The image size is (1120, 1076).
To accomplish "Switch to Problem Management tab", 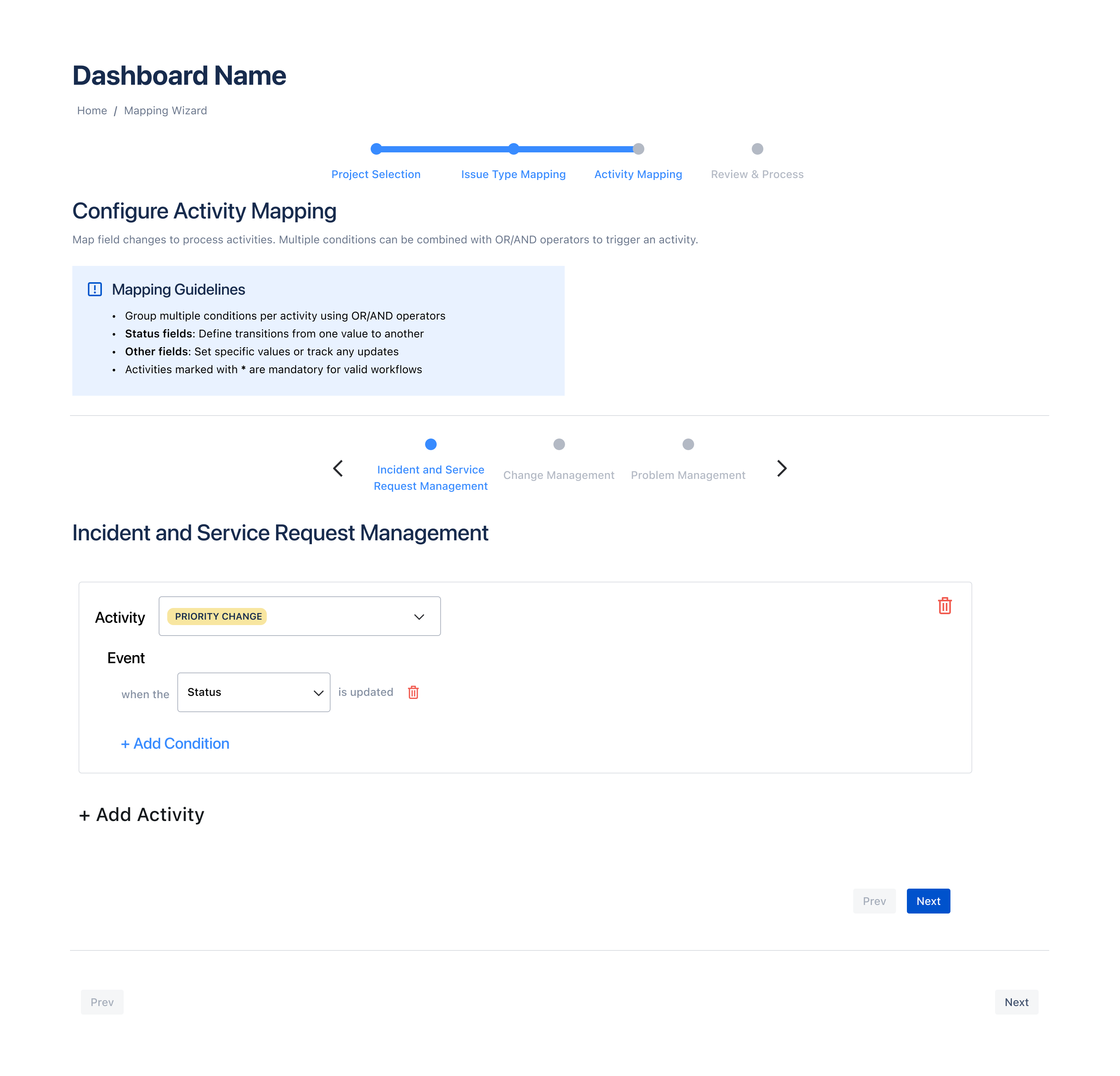I will click(688, 475).
